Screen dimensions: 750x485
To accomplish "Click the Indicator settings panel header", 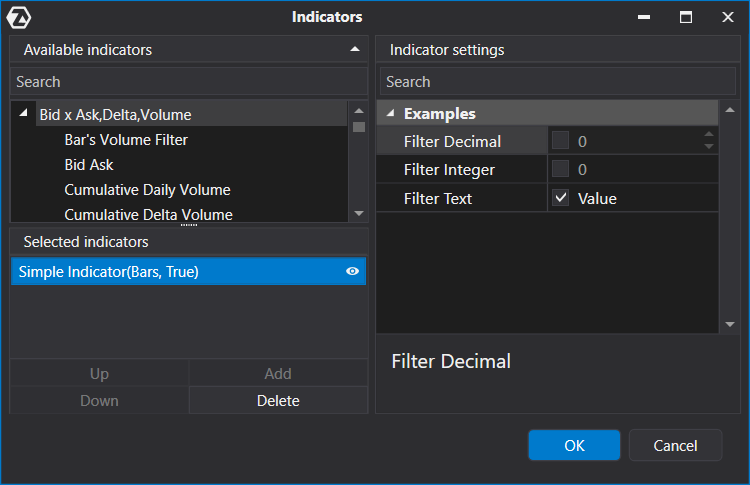I will pyautogui.click(x=558, y=49).
